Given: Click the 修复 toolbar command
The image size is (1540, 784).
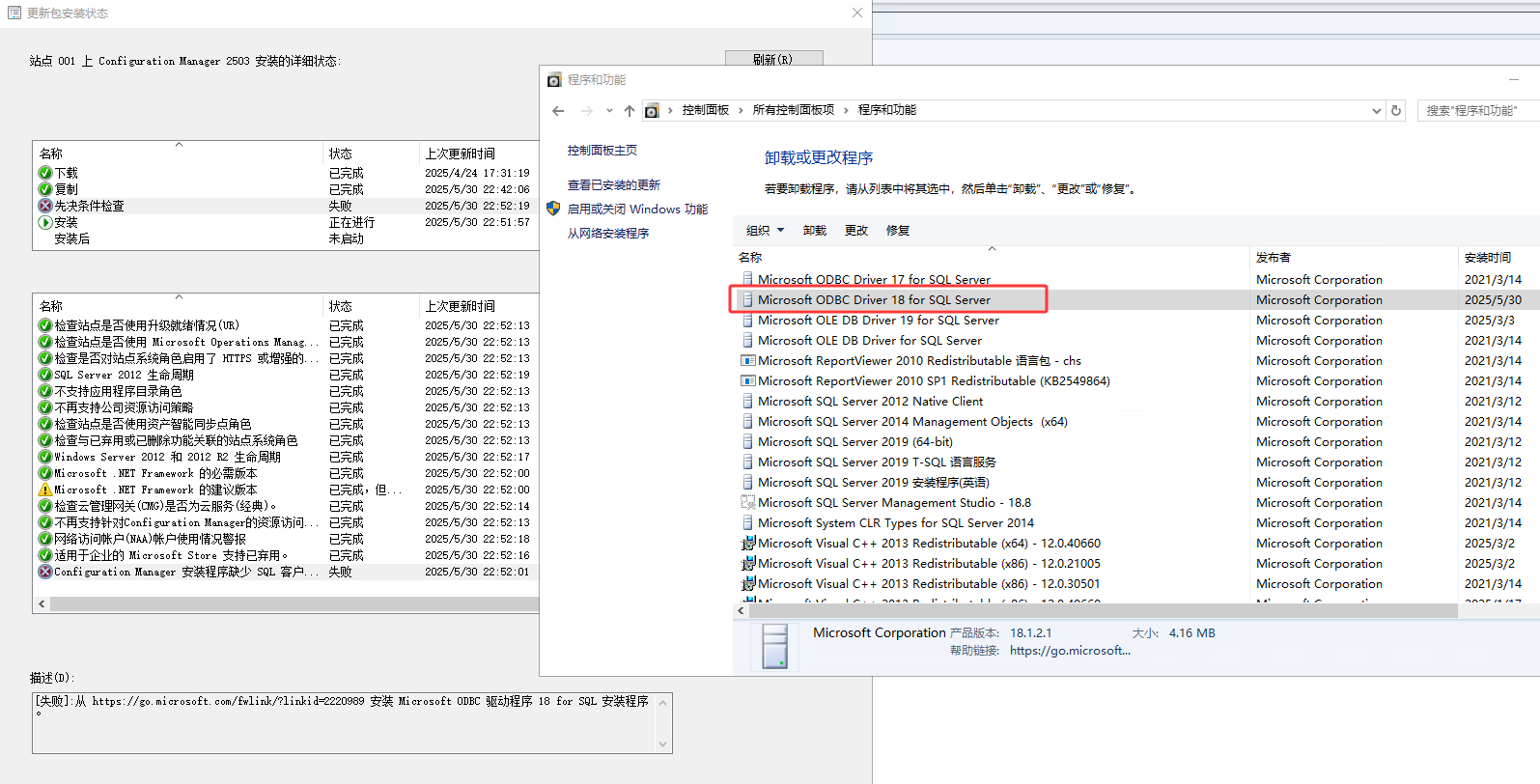Looking at the screenshot, I should pyautogui.click(x=898, y=230).
